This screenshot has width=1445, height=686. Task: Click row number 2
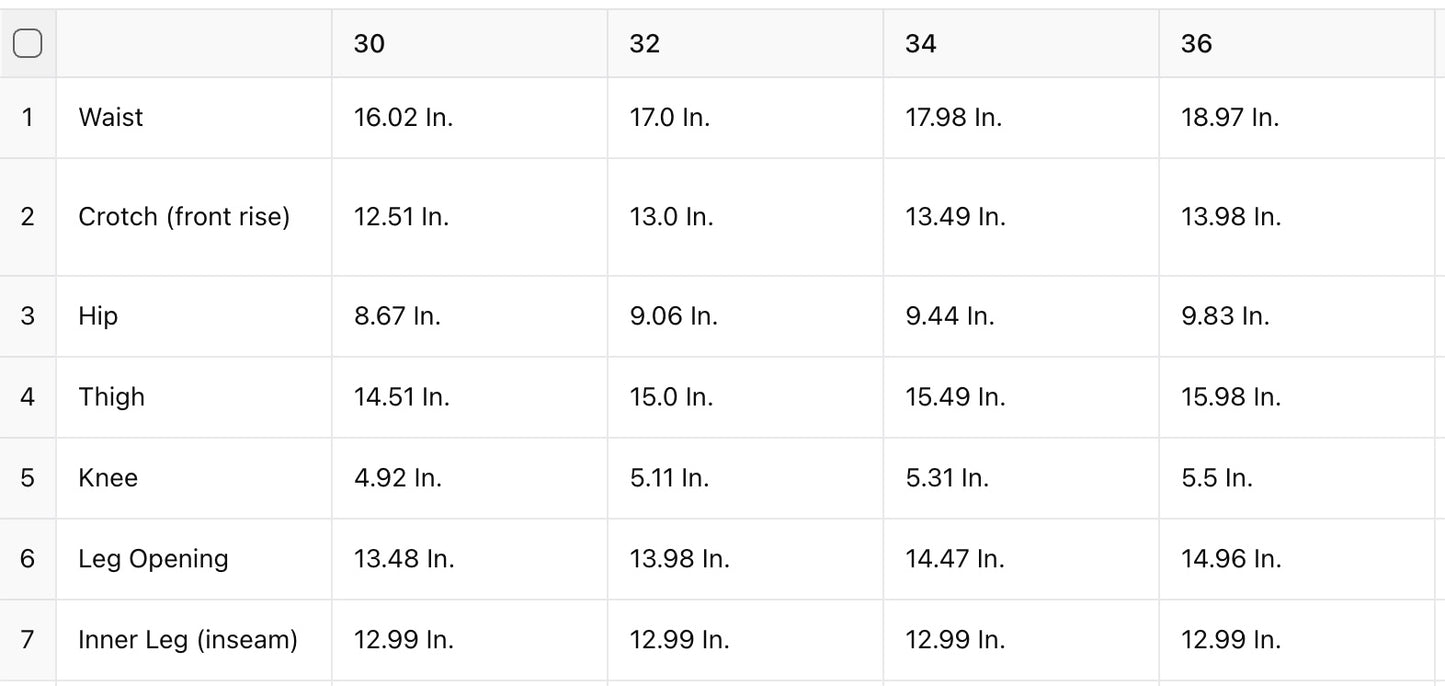tap(27, 216)
